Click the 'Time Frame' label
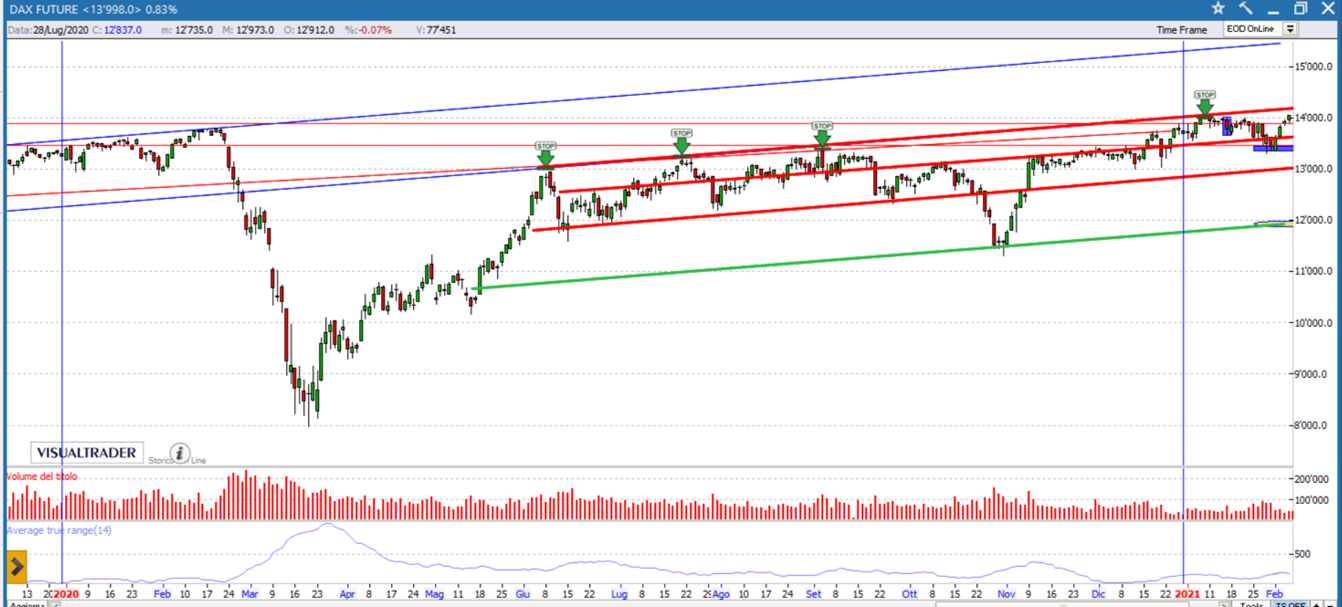Screen dimensions: 1342x607 (1182, 30)
